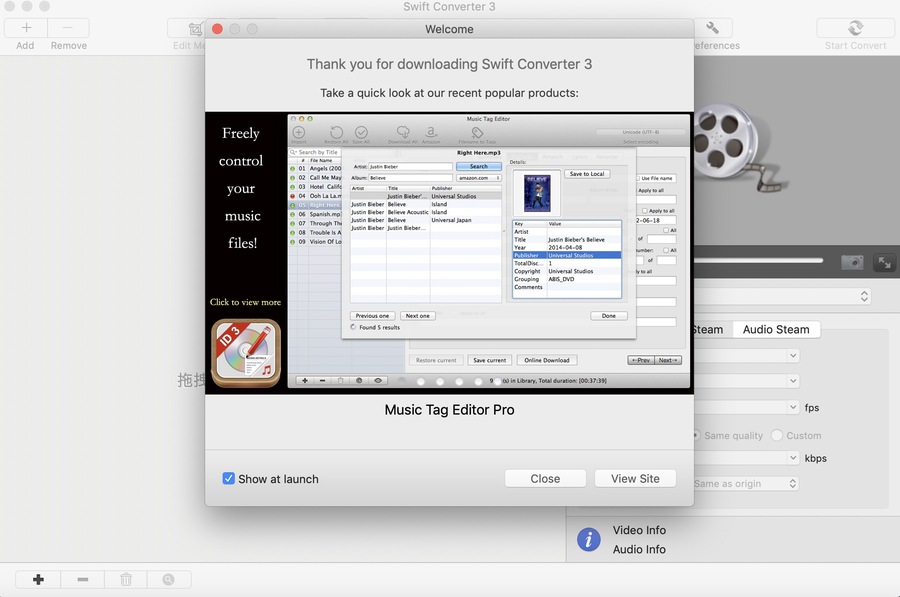This screenshot has width=900, height=597.
Task: Open the Same as origin dropdown
Action: point(746,483)
